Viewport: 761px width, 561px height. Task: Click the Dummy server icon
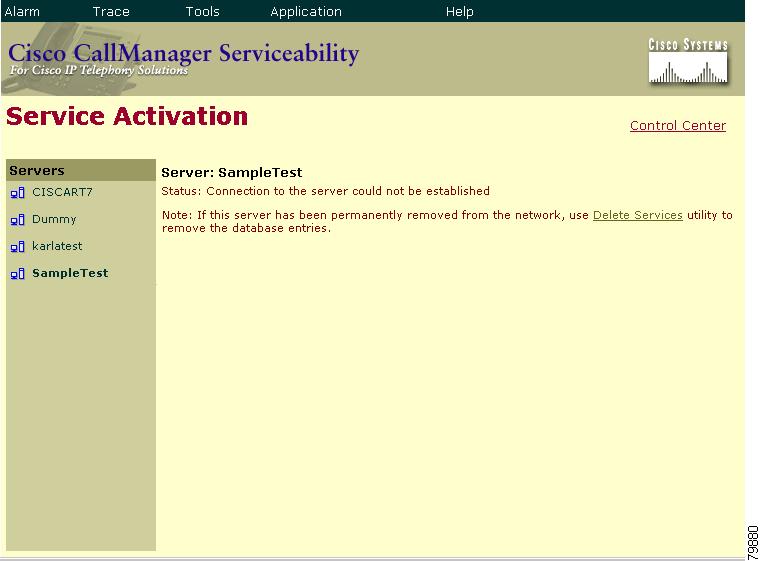click(x=17, y=220)
